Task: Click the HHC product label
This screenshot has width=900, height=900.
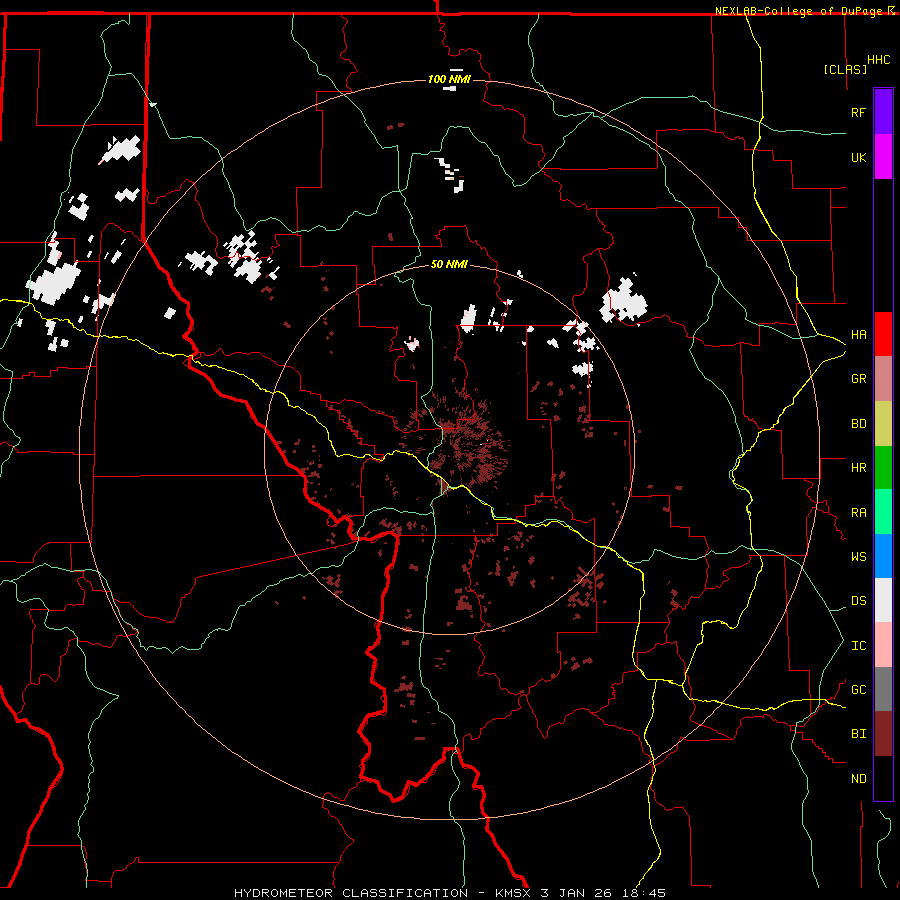Action: 879,60
